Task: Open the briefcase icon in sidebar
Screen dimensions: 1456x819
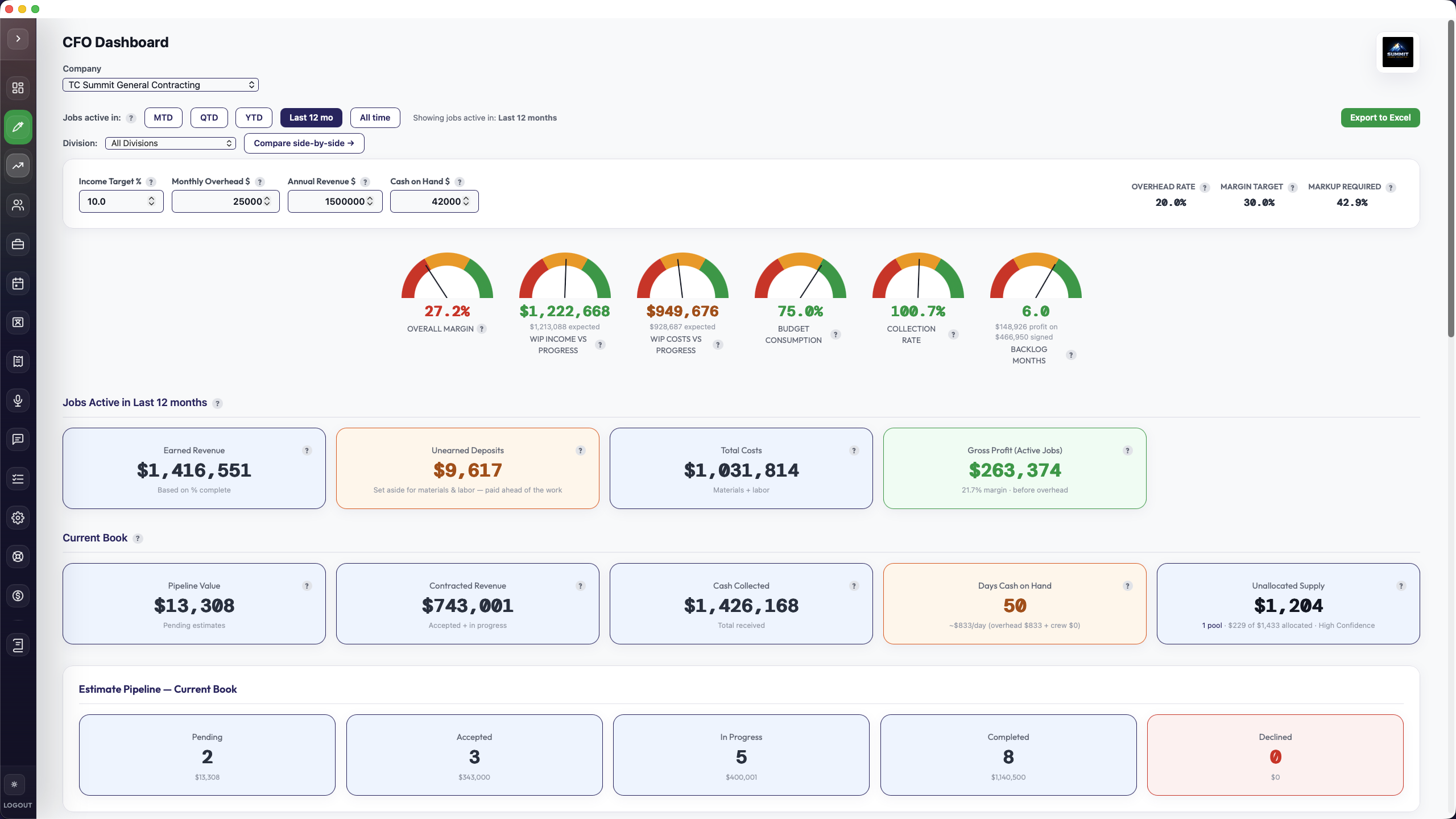Action: tap(18, 244)
